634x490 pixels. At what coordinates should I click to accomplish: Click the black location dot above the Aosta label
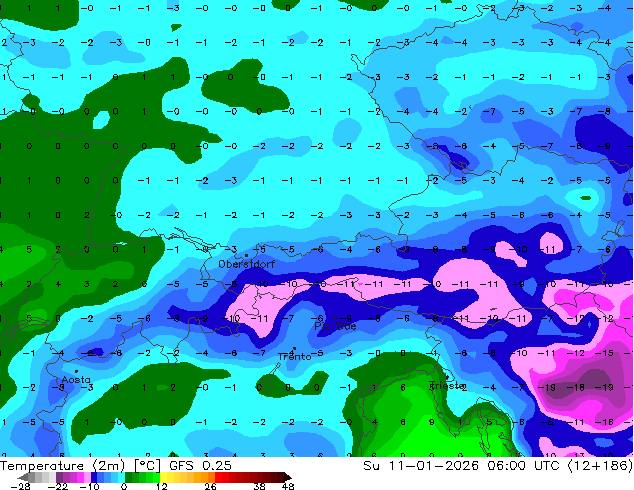(76, 371)
